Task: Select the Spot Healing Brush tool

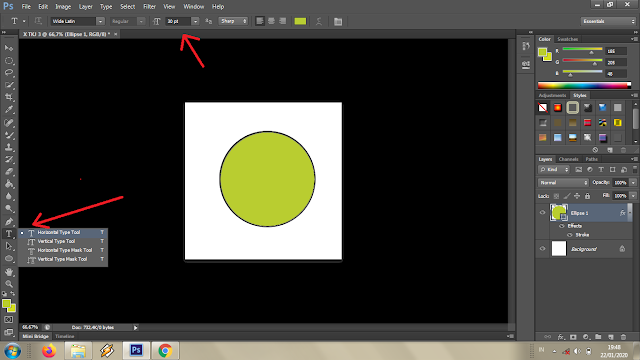Action: 9,122
